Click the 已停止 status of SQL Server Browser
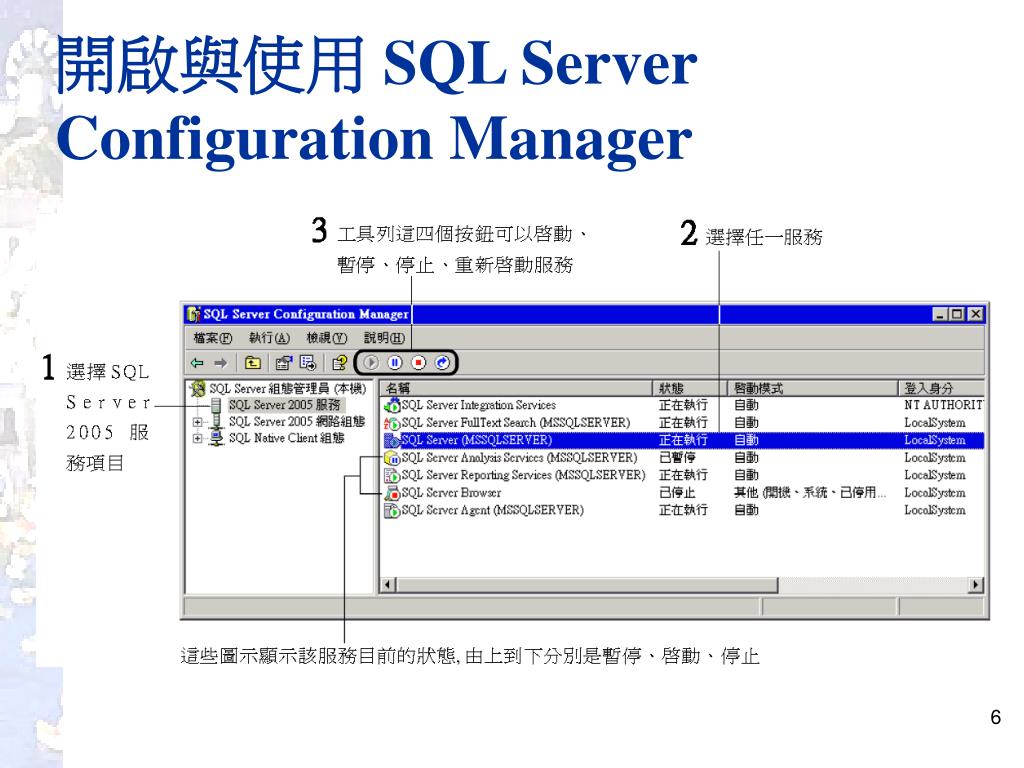The image size is (1024, 768). coord(677,493)
